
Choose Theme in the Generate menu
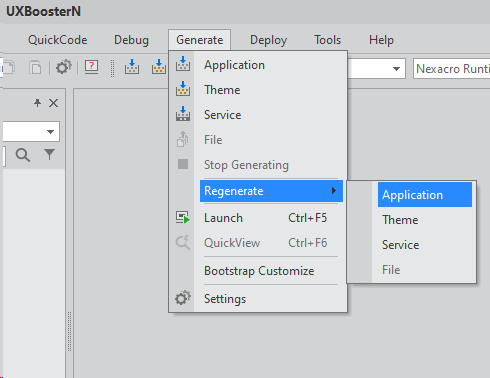tap(258, 90)
